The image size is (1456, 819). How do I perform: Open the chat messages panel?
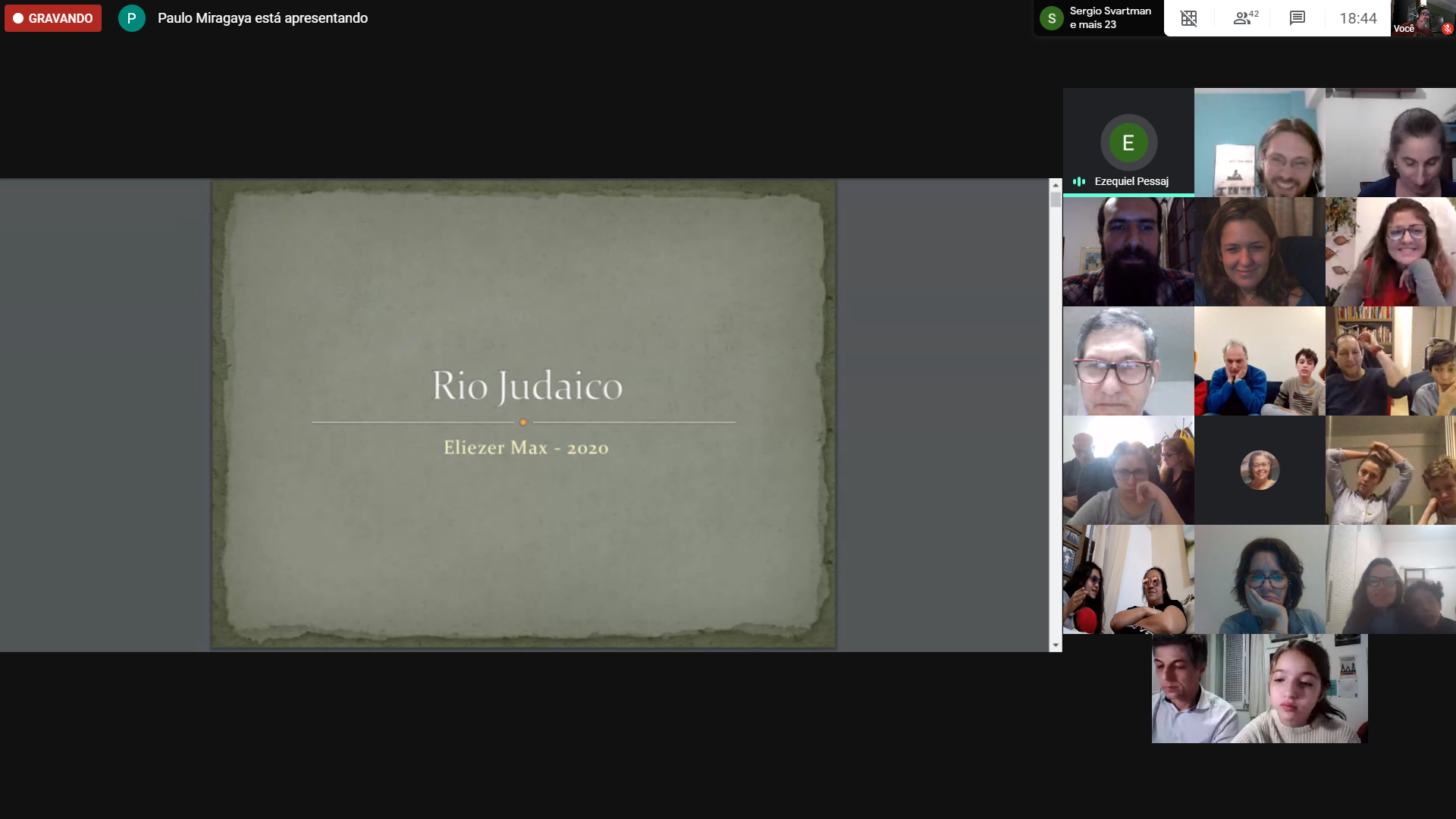[1297, 18]
